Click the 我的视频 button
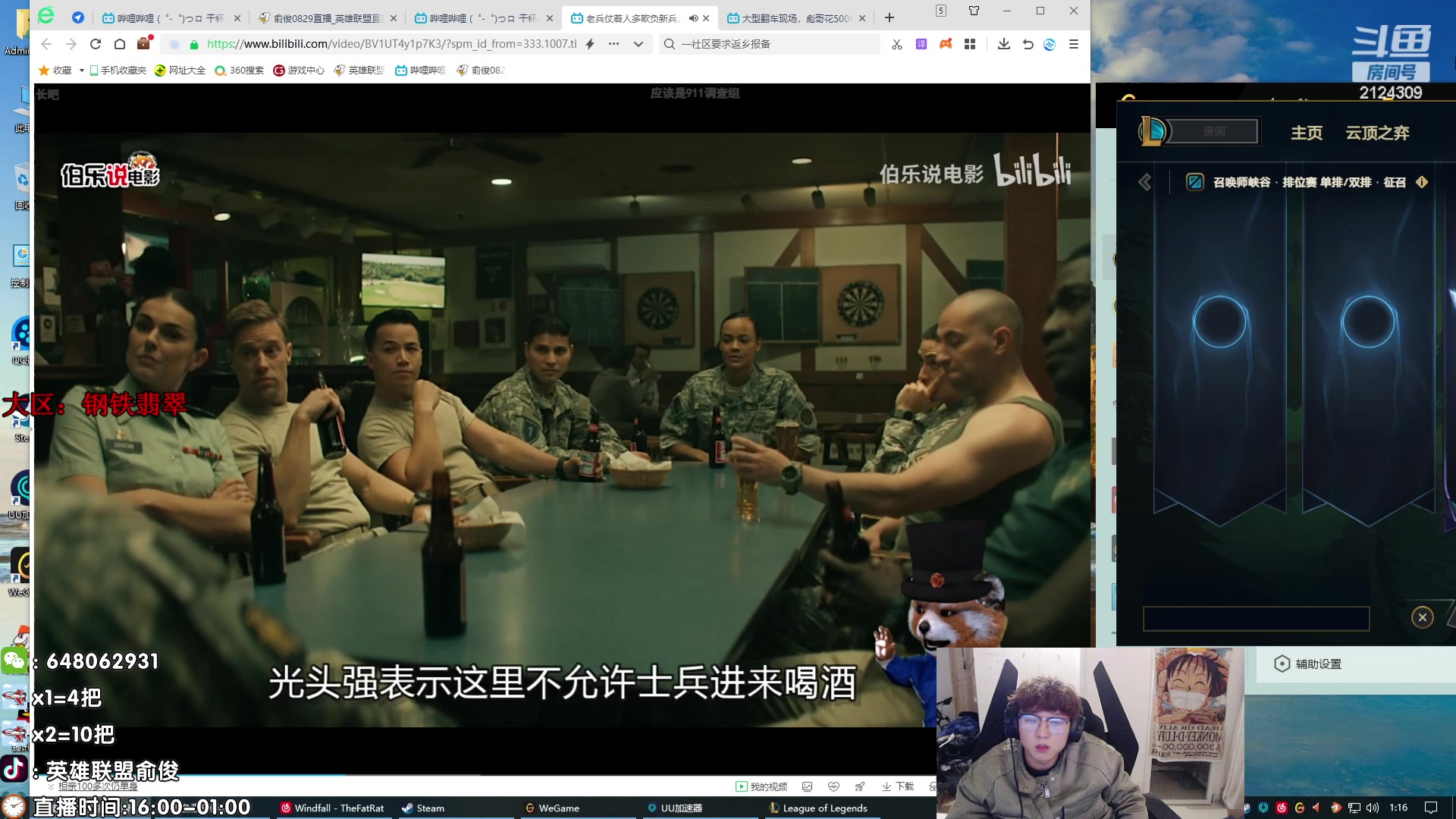 pos(761,786)
